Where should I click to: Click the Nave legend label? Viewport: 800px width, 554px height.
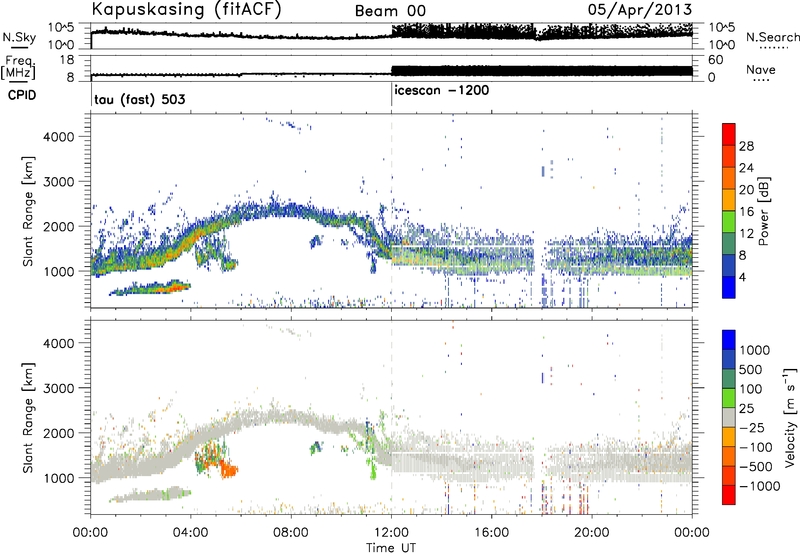pos(760,69)
